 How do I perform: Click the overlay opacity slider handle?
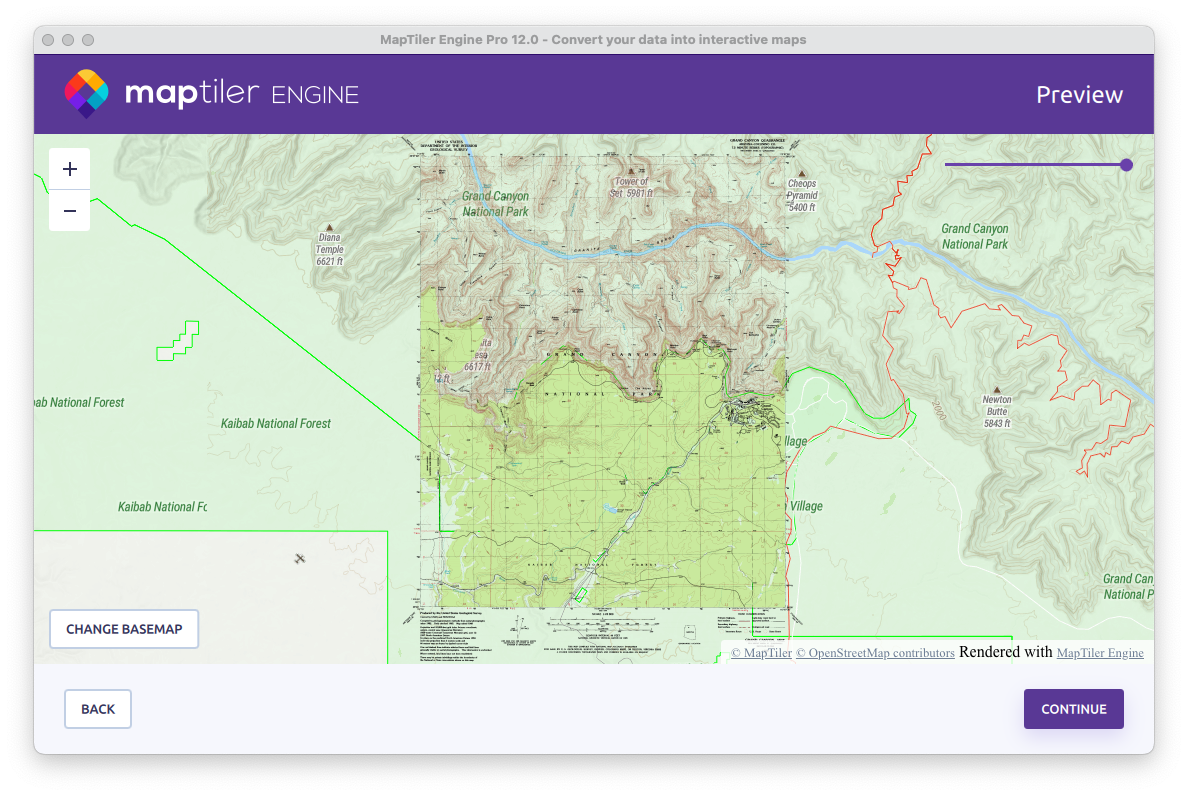pos(1126,165)
